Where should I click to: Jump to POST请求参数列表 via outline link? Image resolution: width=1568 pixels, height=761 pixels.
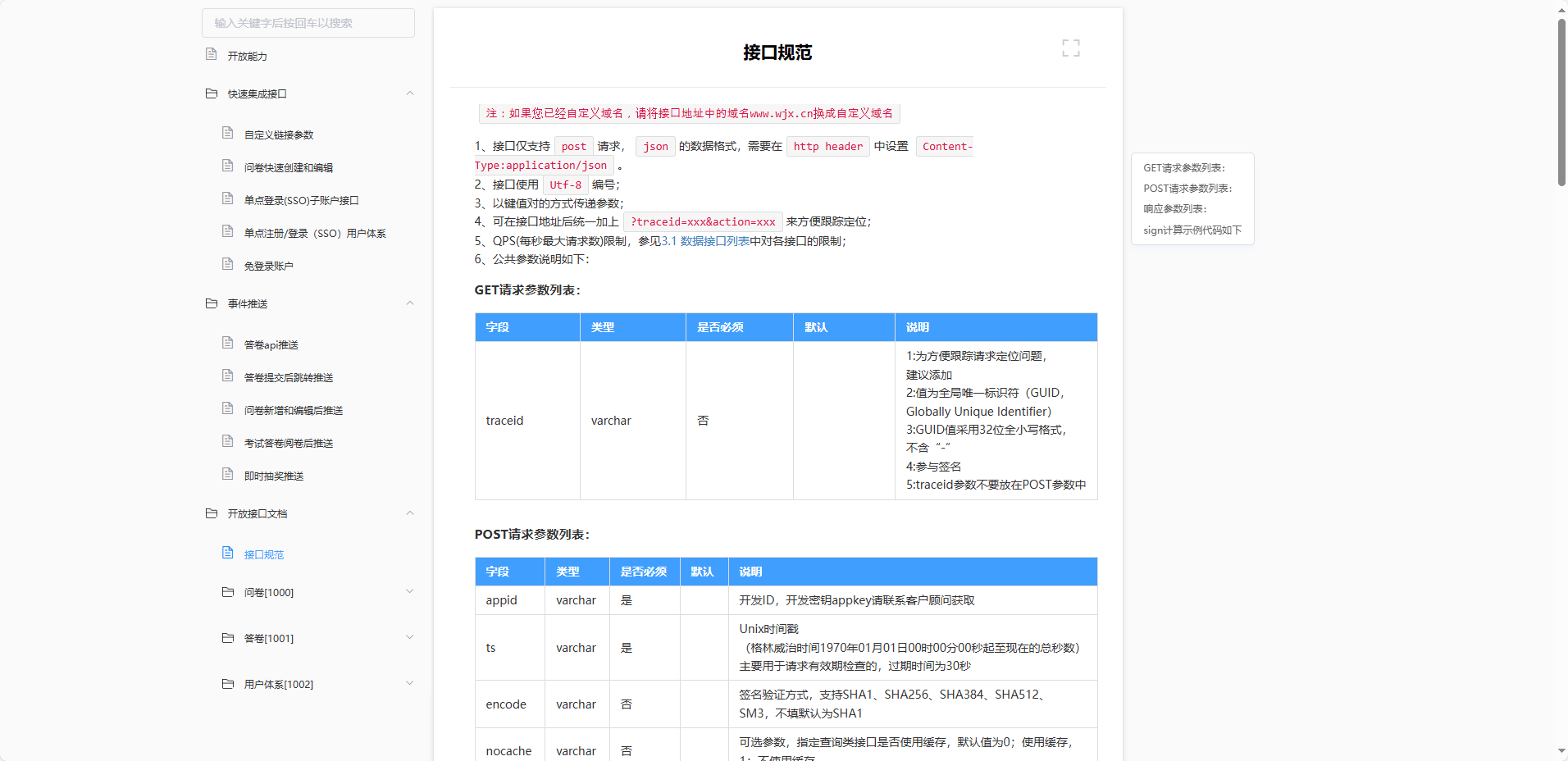tap(1187, 188)
